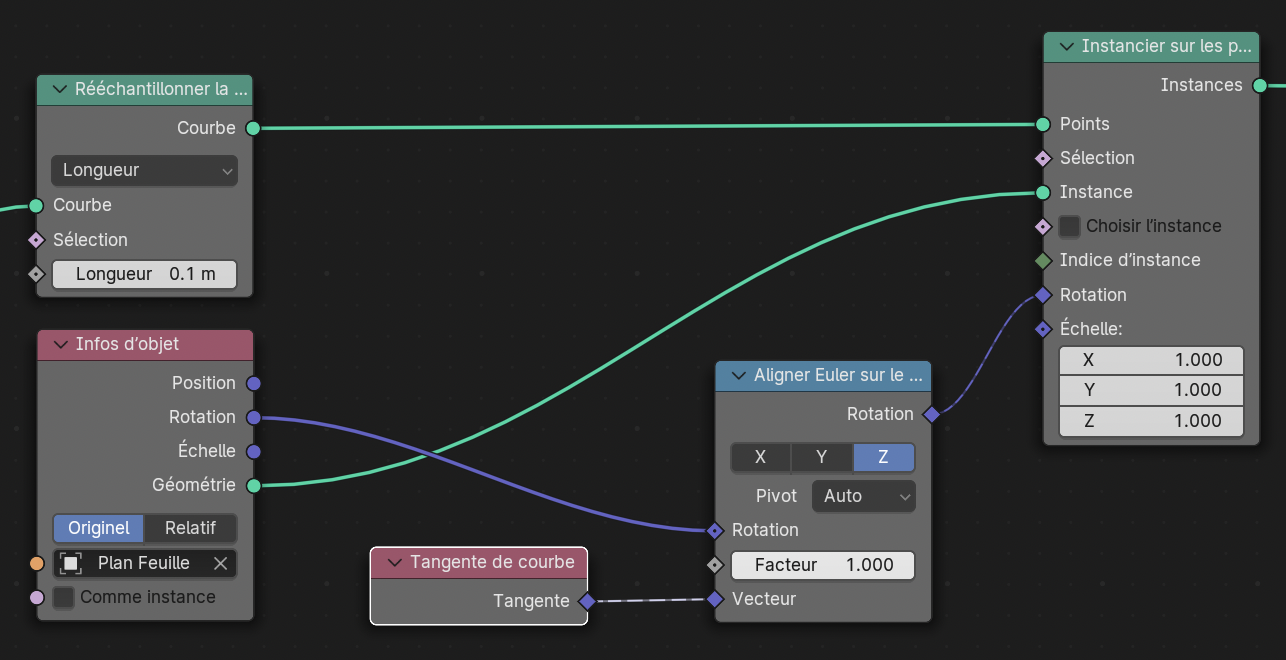Viewport: 1286px width, 660px height.
Task: Clear the Plan Feuille object with X icon
Action: (x=221, y=564)
